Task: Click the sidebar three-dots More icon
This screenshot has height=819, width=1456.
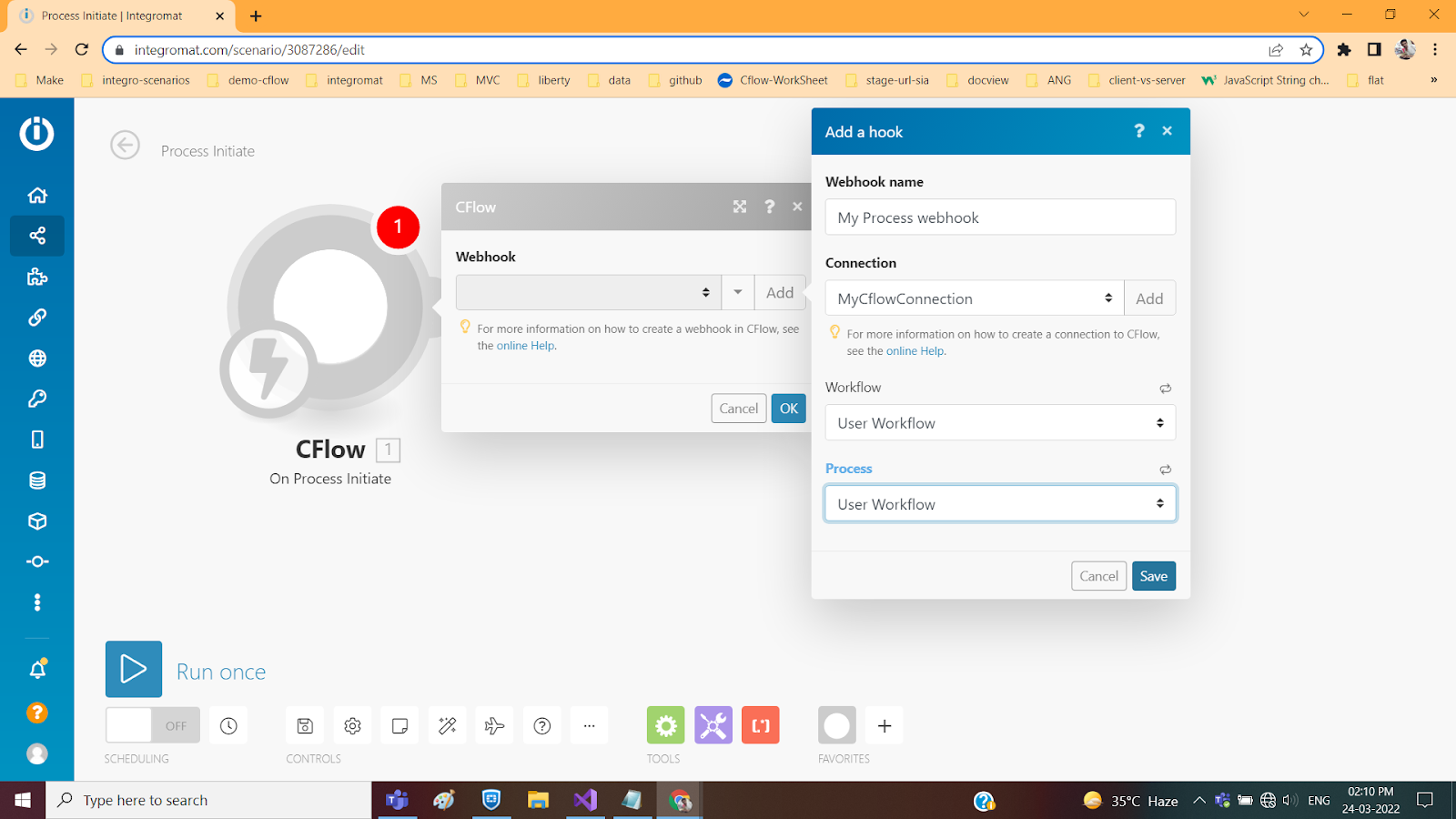Action: click(x=37, y=602)
